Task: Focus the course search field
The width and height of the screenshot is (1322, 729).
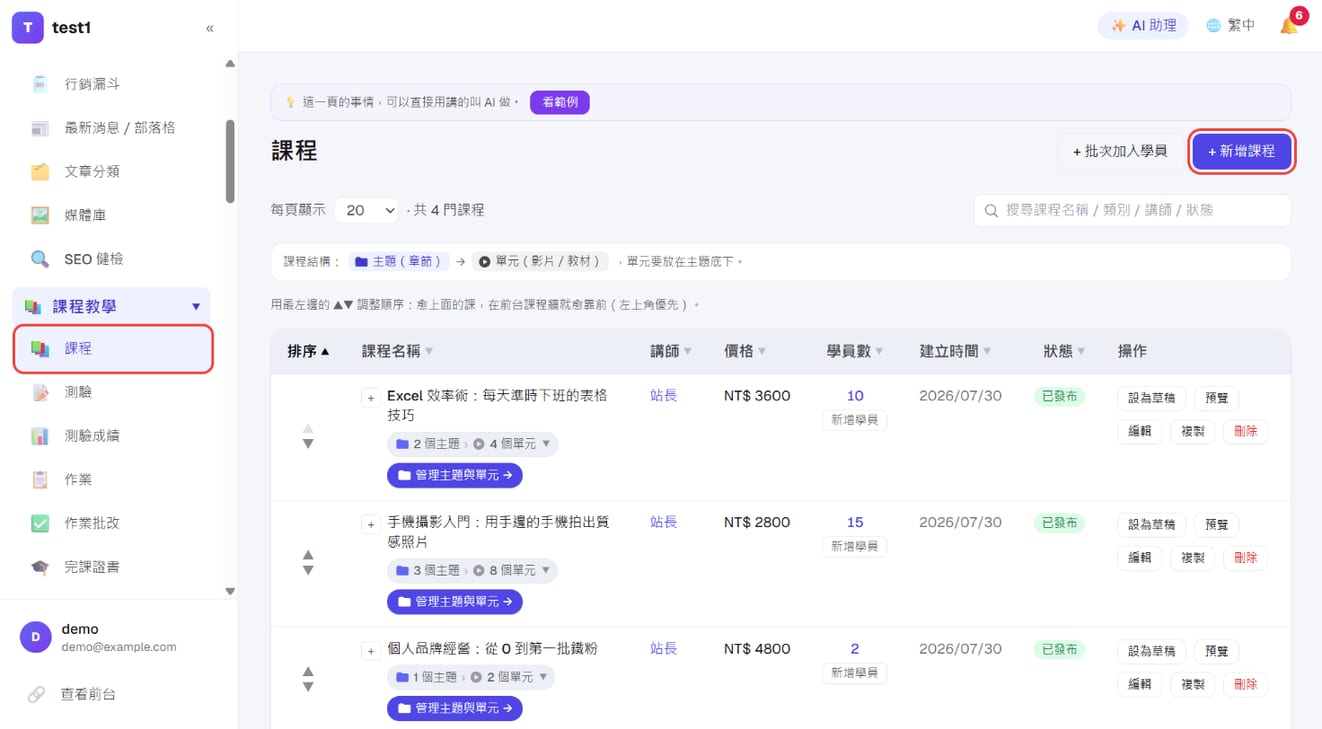Action: tap(1132, 210)
